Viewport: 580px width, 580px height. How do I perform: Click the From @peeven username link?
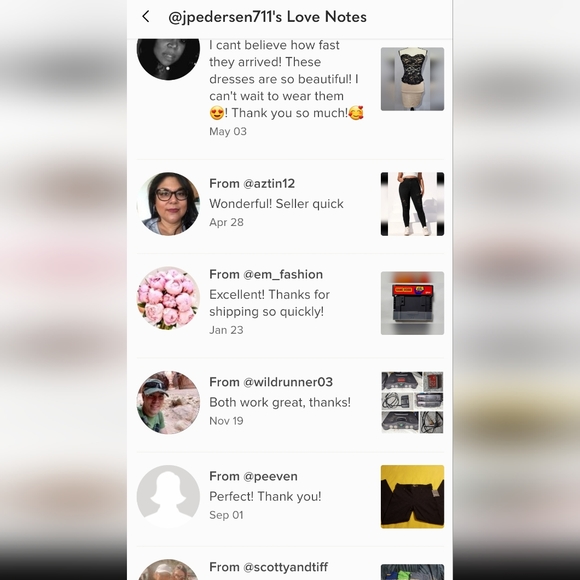click(253, 476)
